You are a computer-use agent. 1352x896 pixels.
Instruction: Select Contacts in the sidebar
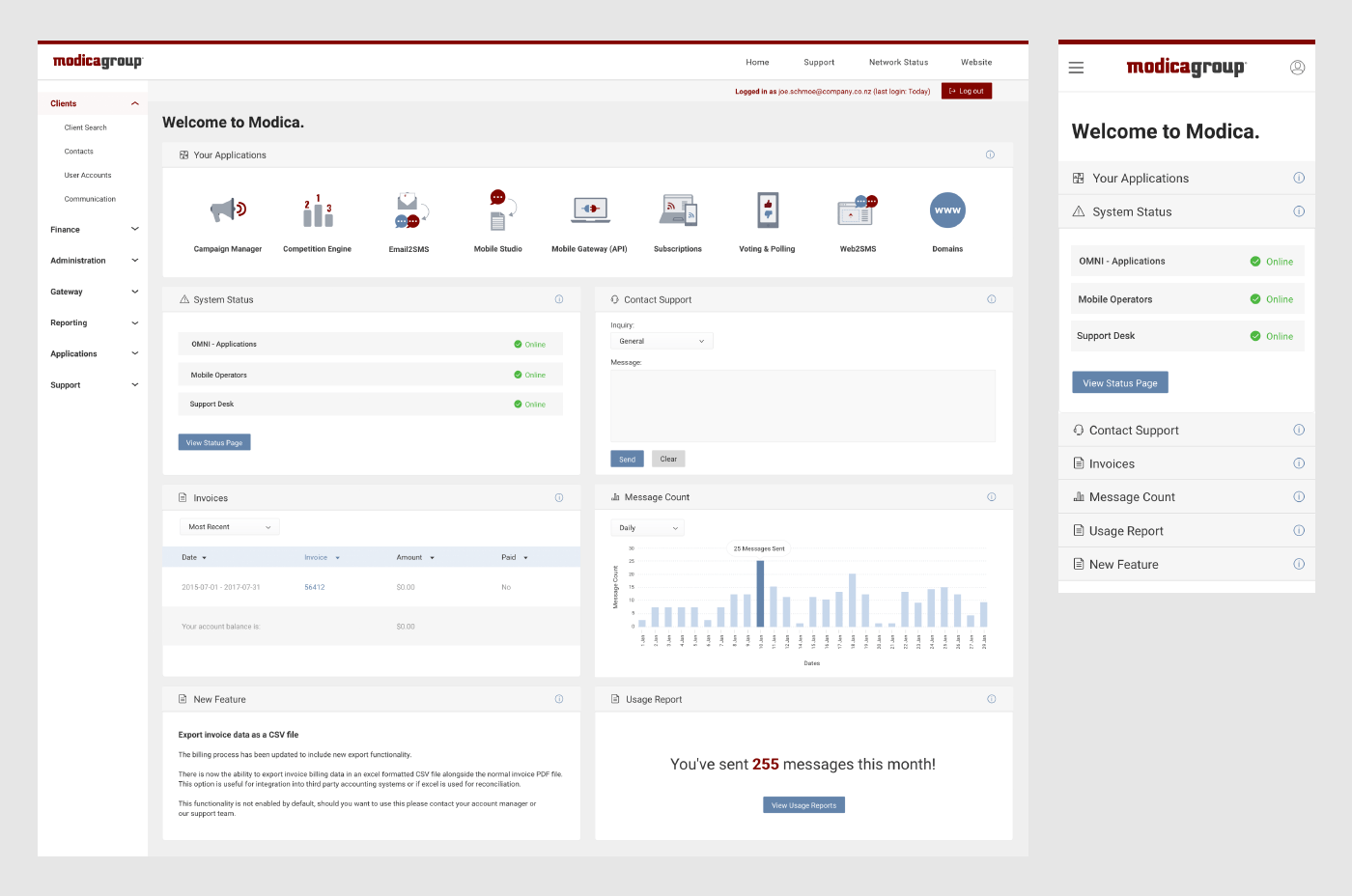[79, 152]
